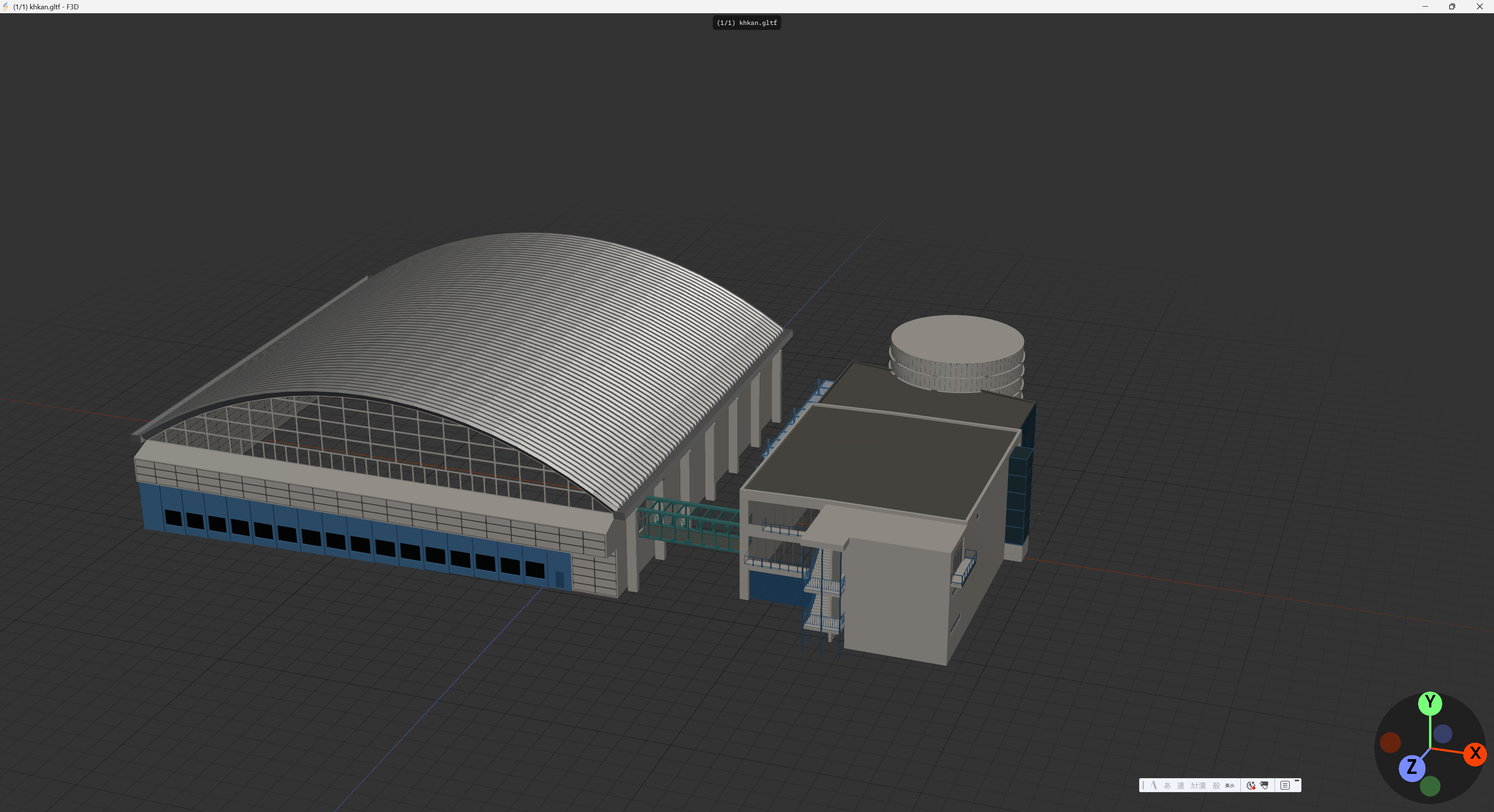Snap to negative X via the dark red gizmo dot
Viewport: 1494px width, 812px height.
point(1390,742)
